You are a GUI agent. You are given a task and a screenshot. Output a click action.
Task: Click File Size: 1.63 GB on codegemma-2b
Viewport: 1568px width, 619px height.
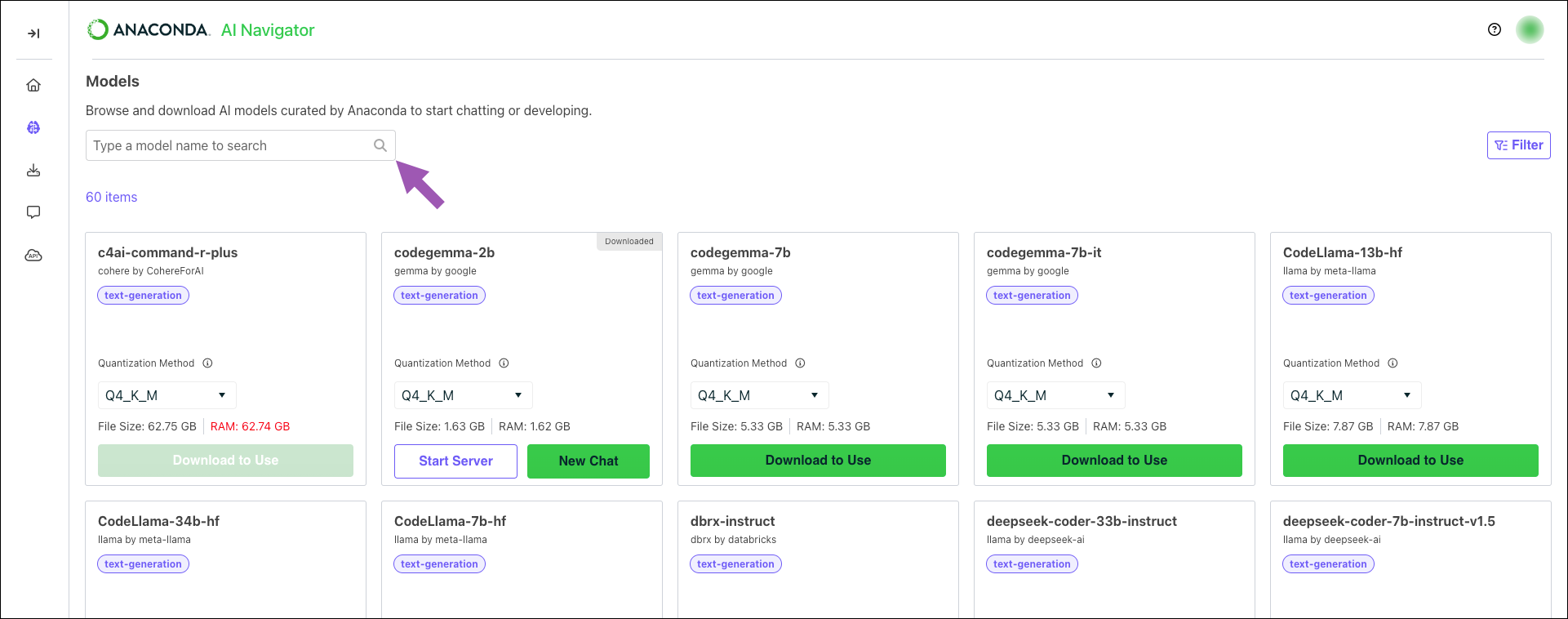(x=439, y=427)
